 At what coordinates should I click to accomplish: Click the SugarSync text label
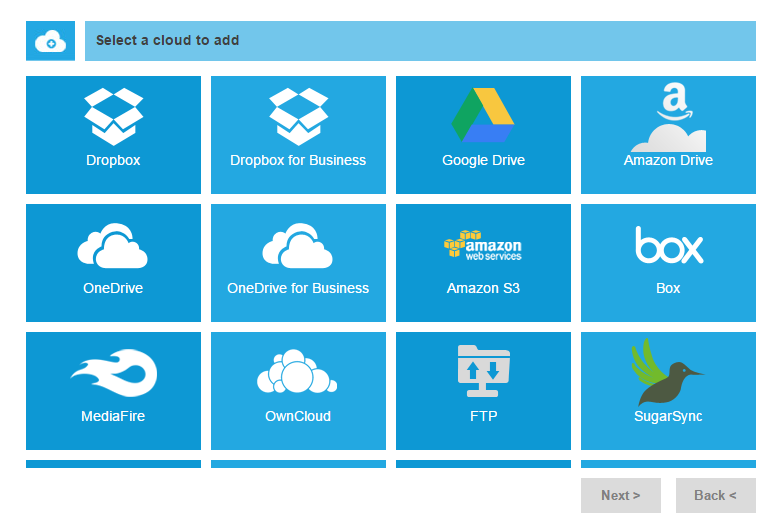pos(668,416)
